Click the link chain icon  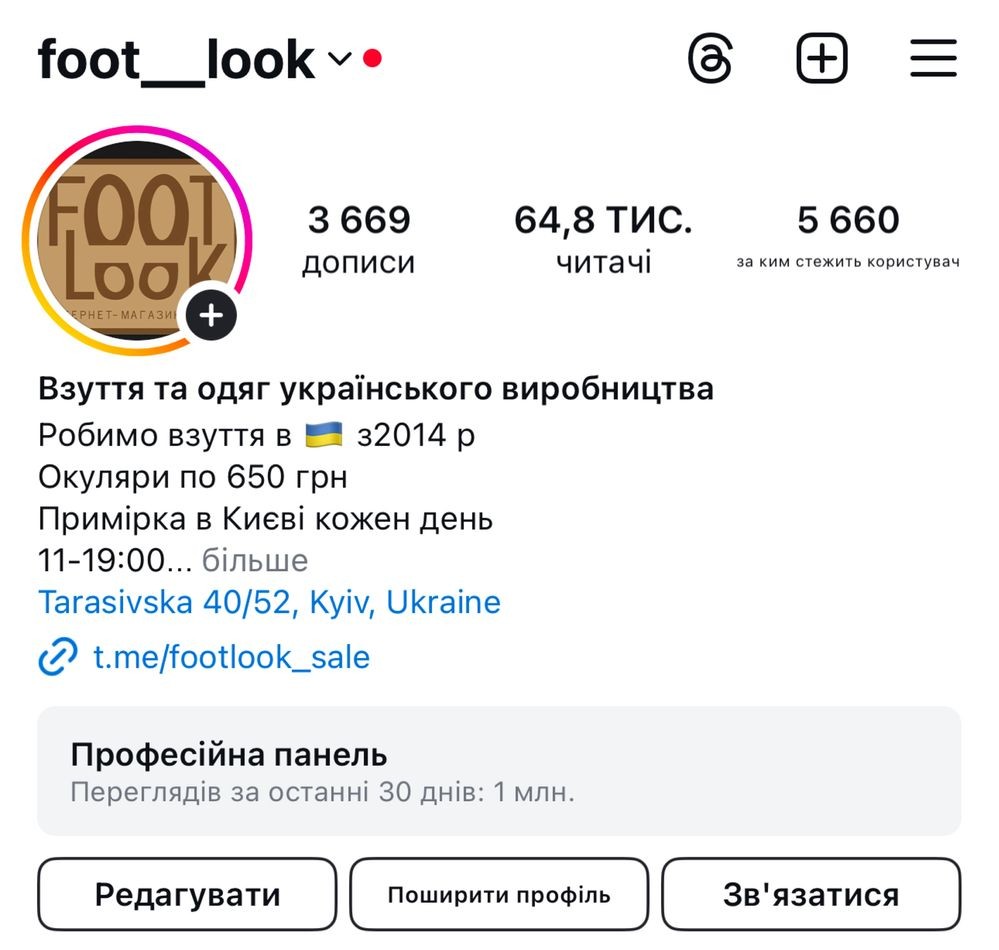(x=57, y=656)
